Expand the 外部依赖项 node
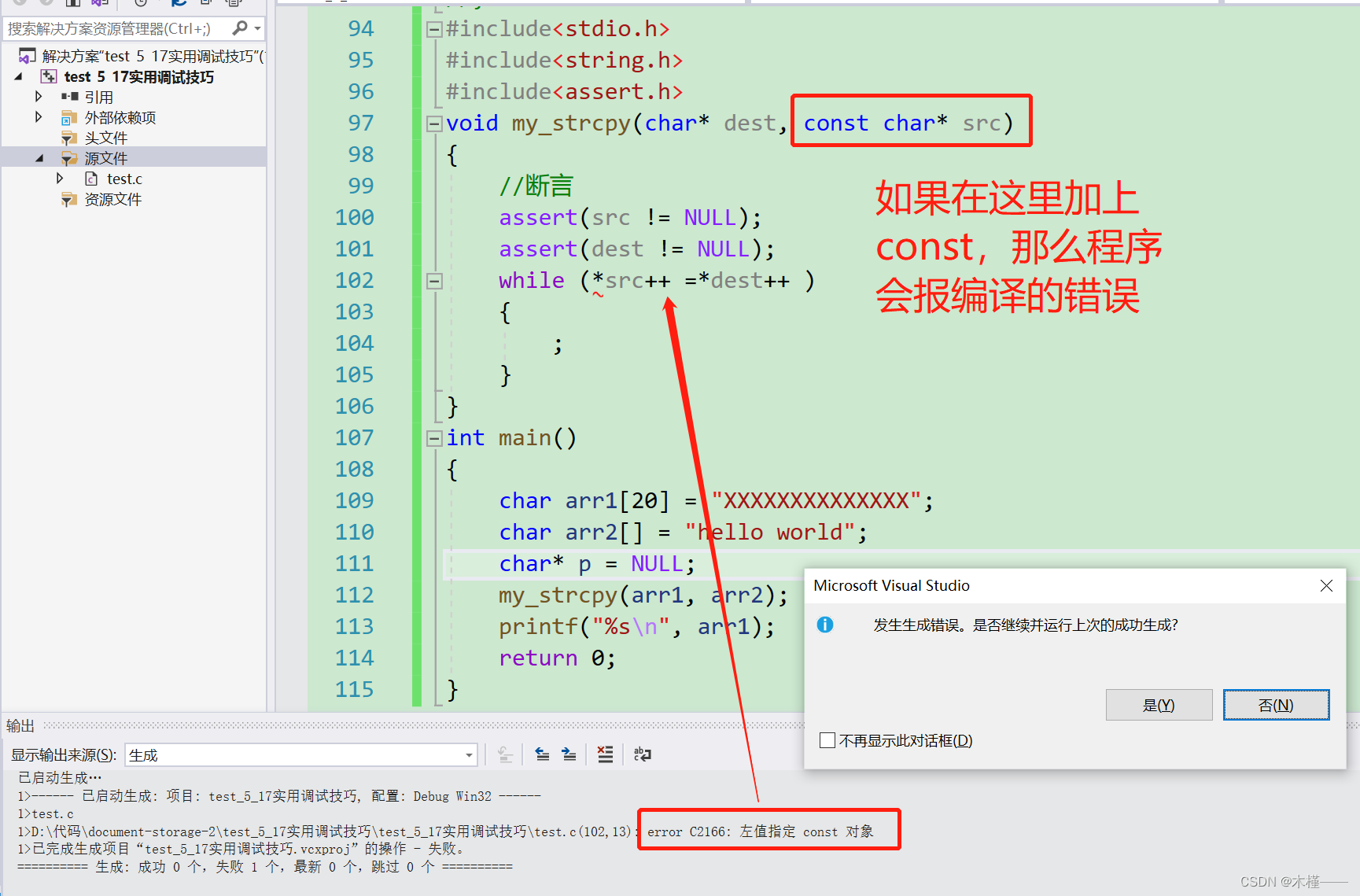Viewport: 1360px width, 896px height. click(39, 116)
